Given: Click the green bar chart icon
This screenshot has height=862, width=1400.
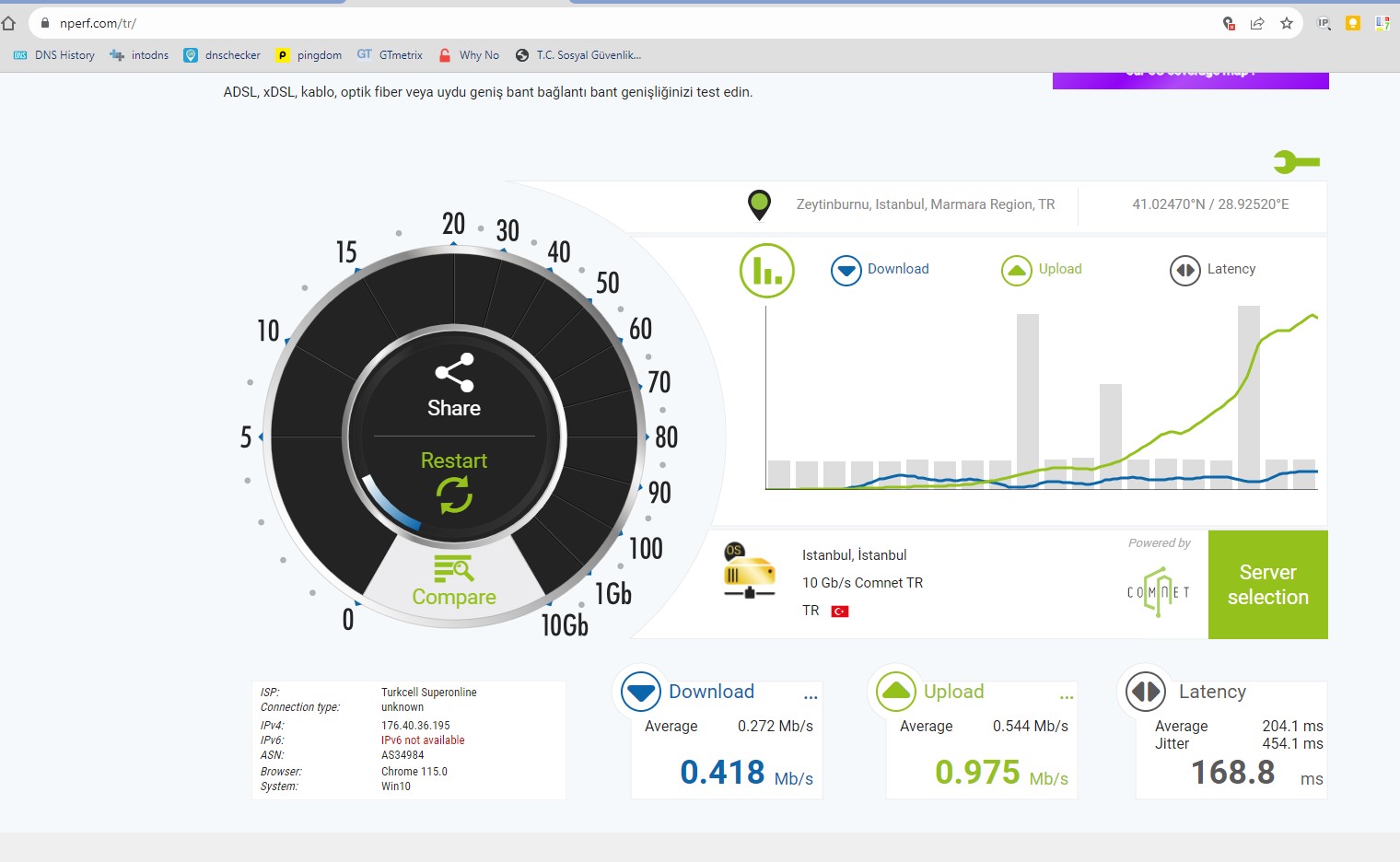Looking at the screenshot, I should pyautogui.click(x=766, y=271).
